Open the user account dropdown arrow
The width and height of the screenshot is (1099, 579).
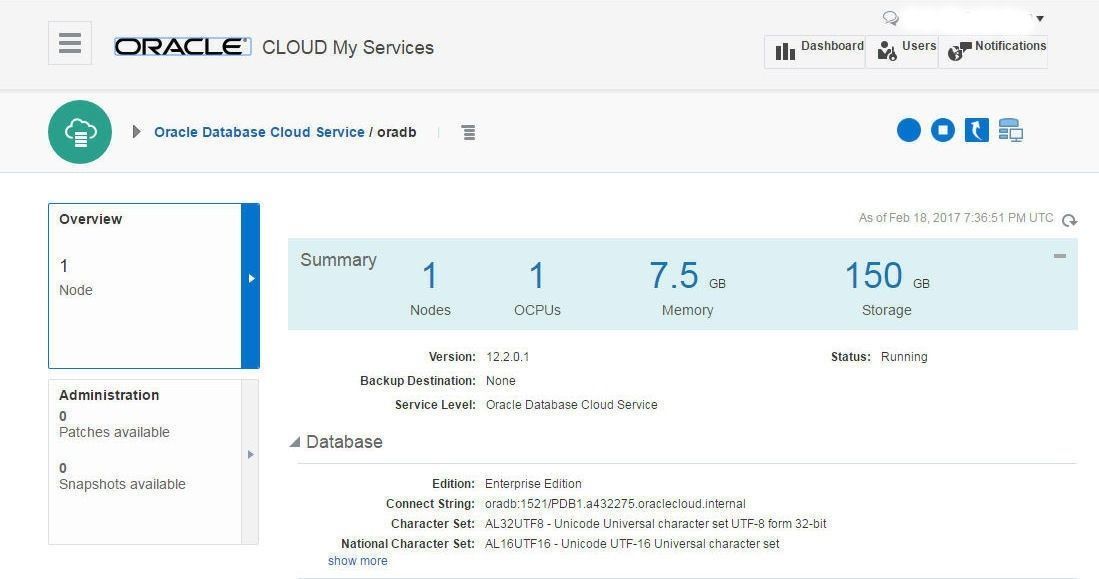1040,19
